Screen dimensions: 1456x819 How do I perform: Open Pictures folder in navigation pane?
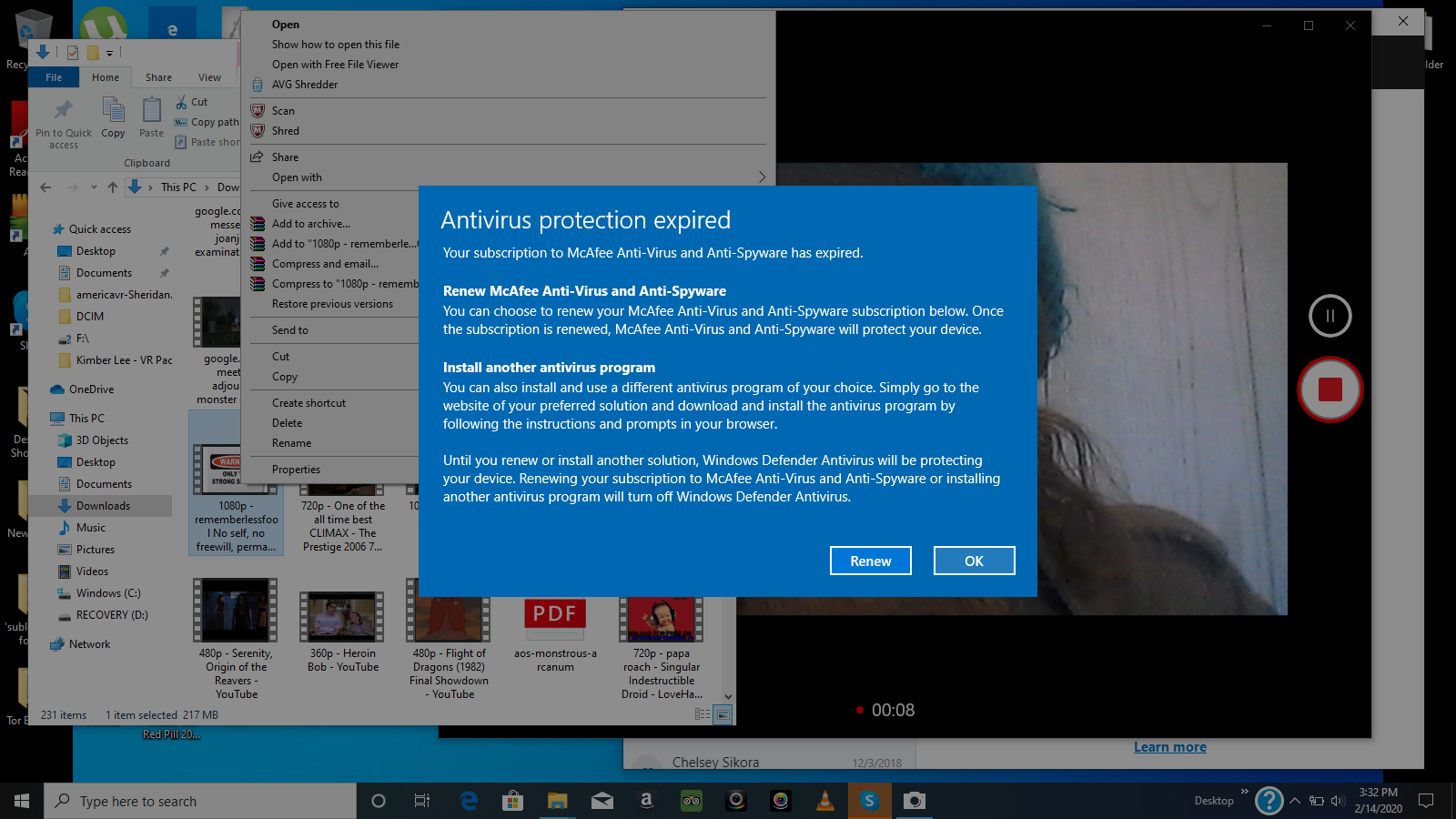point(95,550)
